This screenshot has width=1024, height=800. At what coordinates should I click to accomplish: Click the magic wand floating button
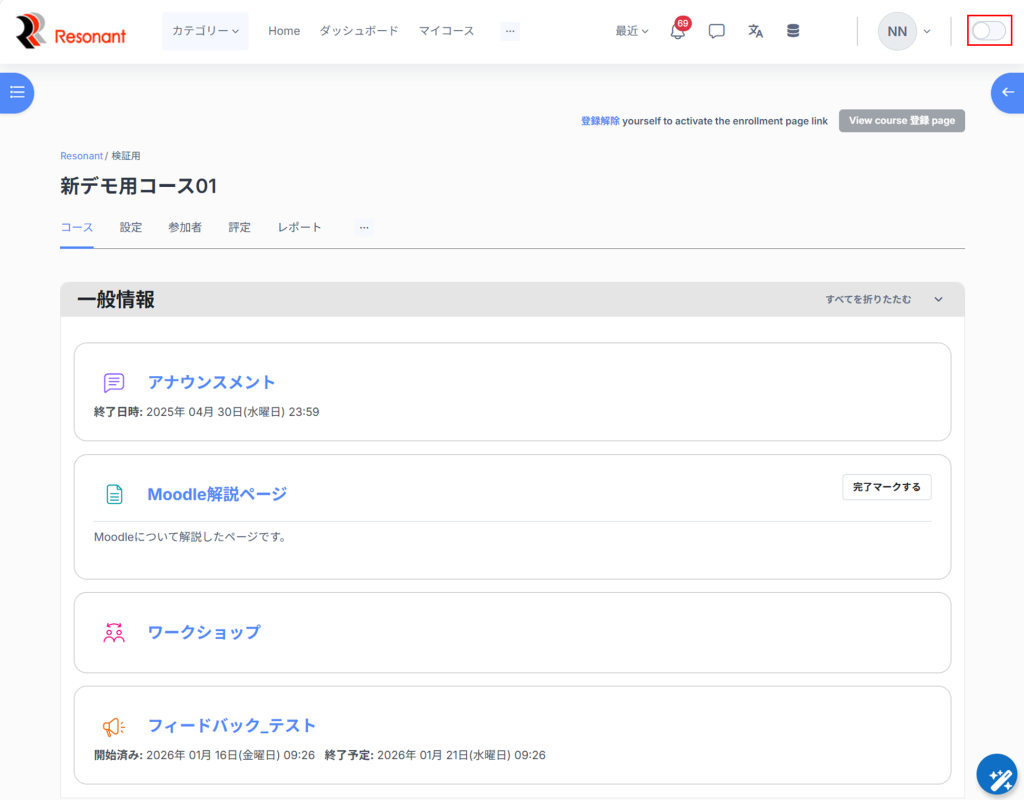999,775
